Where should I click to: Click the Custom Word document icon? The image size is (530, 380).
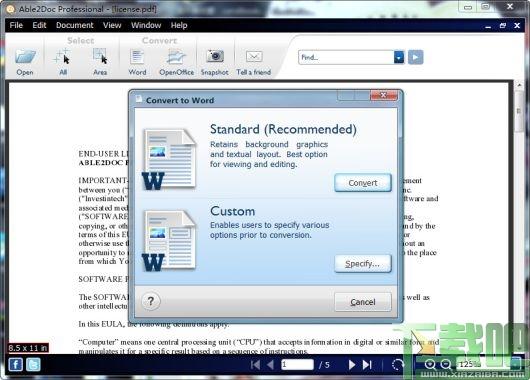pyautogui.click(x=169, y=241)
